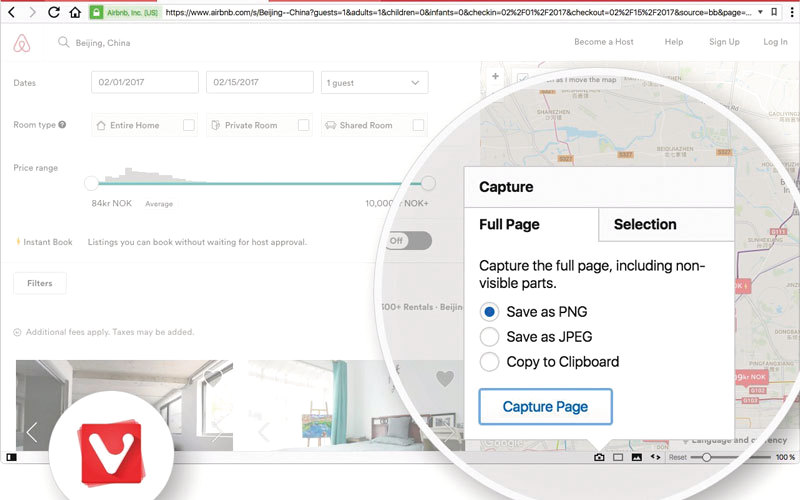Click the check-in date field 02/01/2017
The image size is (800, 500).
tap(145, 83)
